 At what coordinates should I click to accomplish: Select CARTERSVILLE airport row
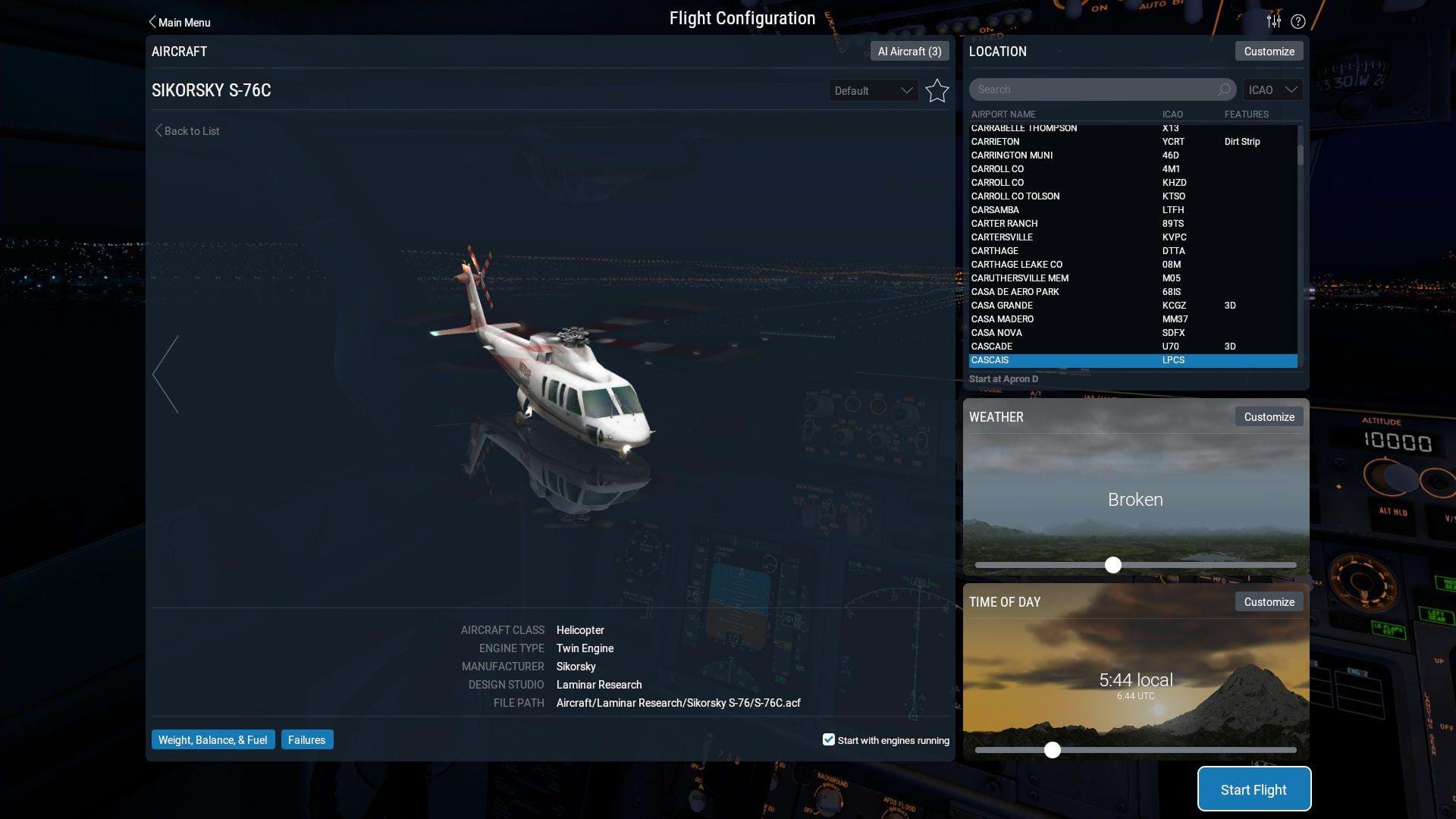(x=1133, y=237)
